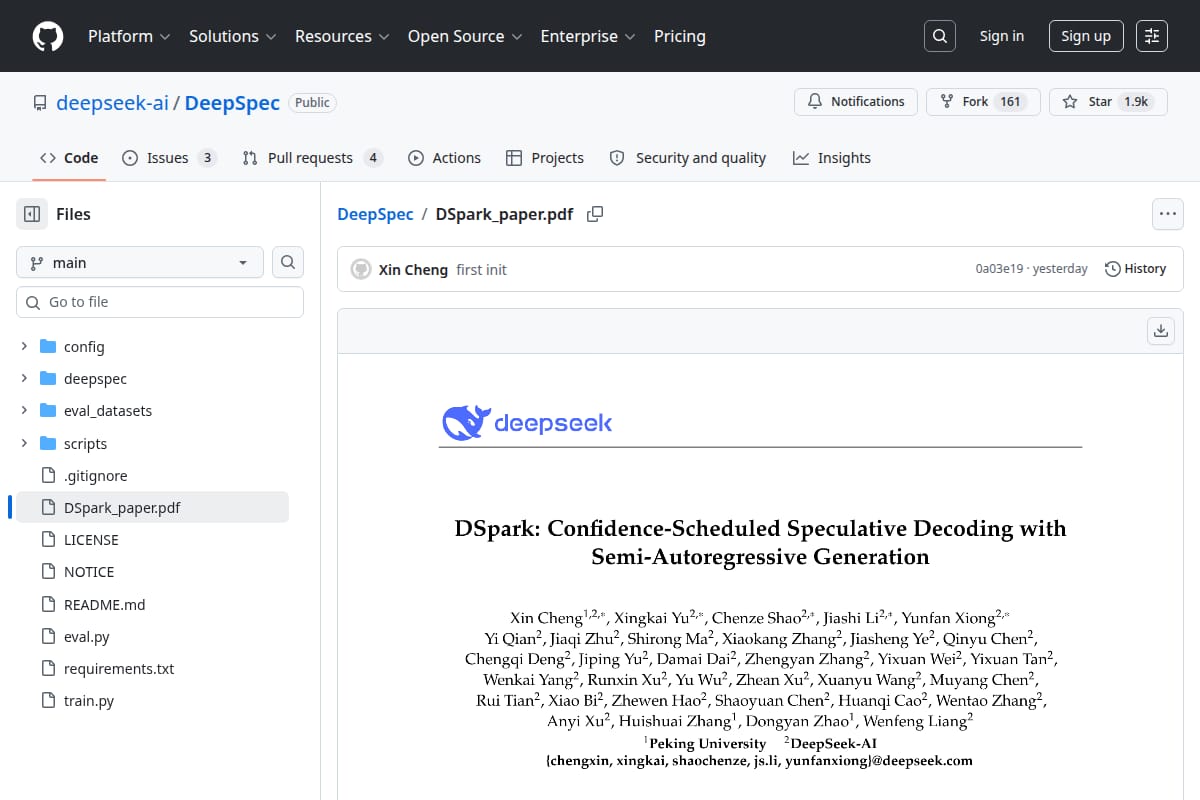View the file History
This screenshot has width=1200, height=800.
[1135, 269]
